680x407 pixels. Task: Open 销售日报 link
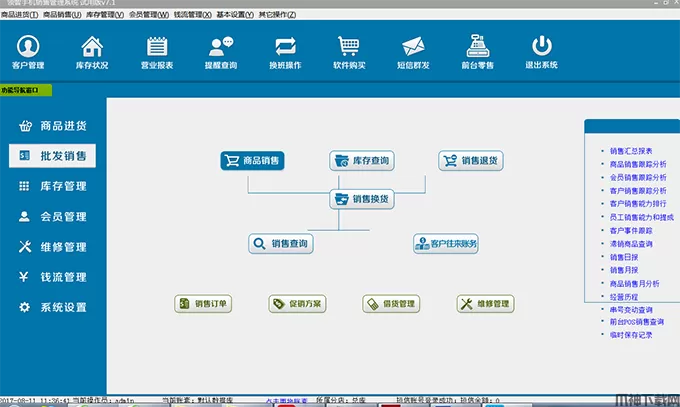click(x=624, y=257)
